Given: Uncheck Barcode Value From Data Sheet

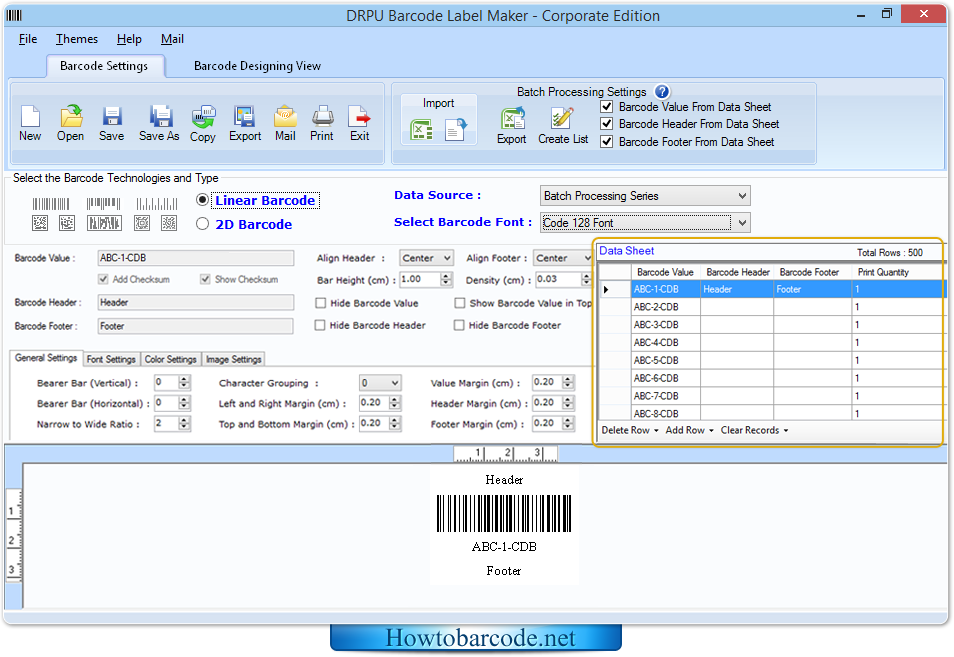Looking at the screenshot, I should pos(607,107).
